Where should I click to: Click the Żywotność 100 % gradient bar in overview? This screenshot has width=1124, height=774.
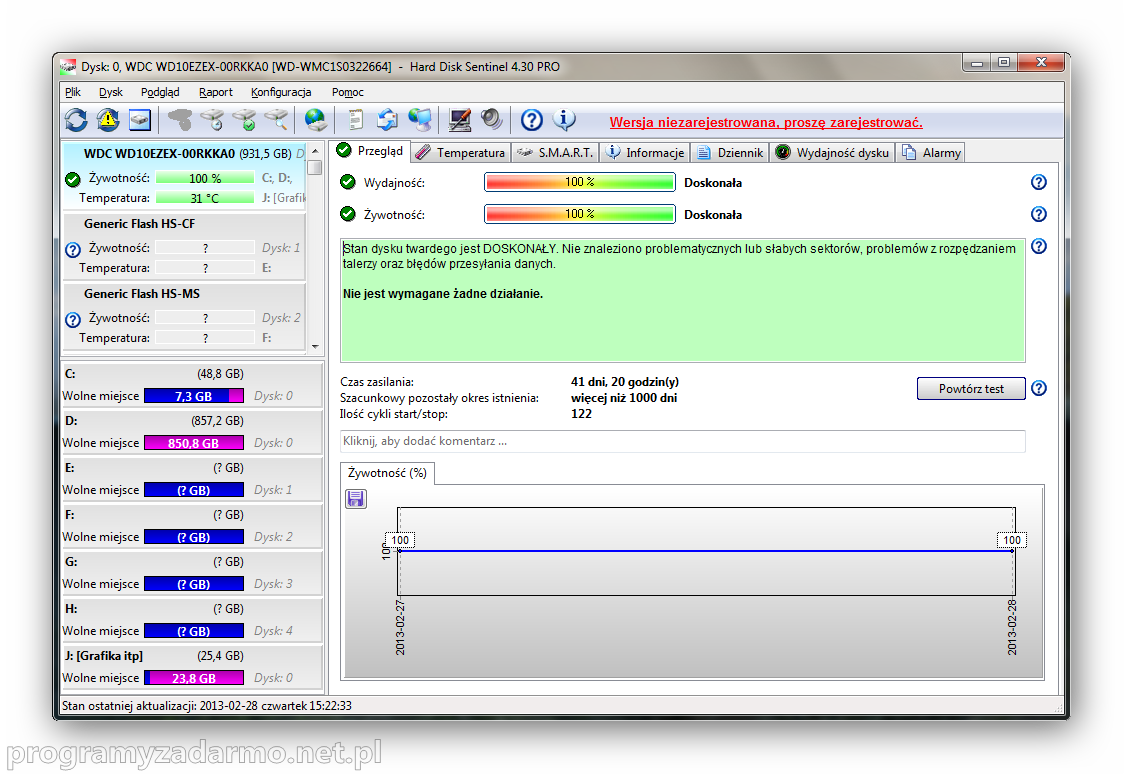pos(580,214)
